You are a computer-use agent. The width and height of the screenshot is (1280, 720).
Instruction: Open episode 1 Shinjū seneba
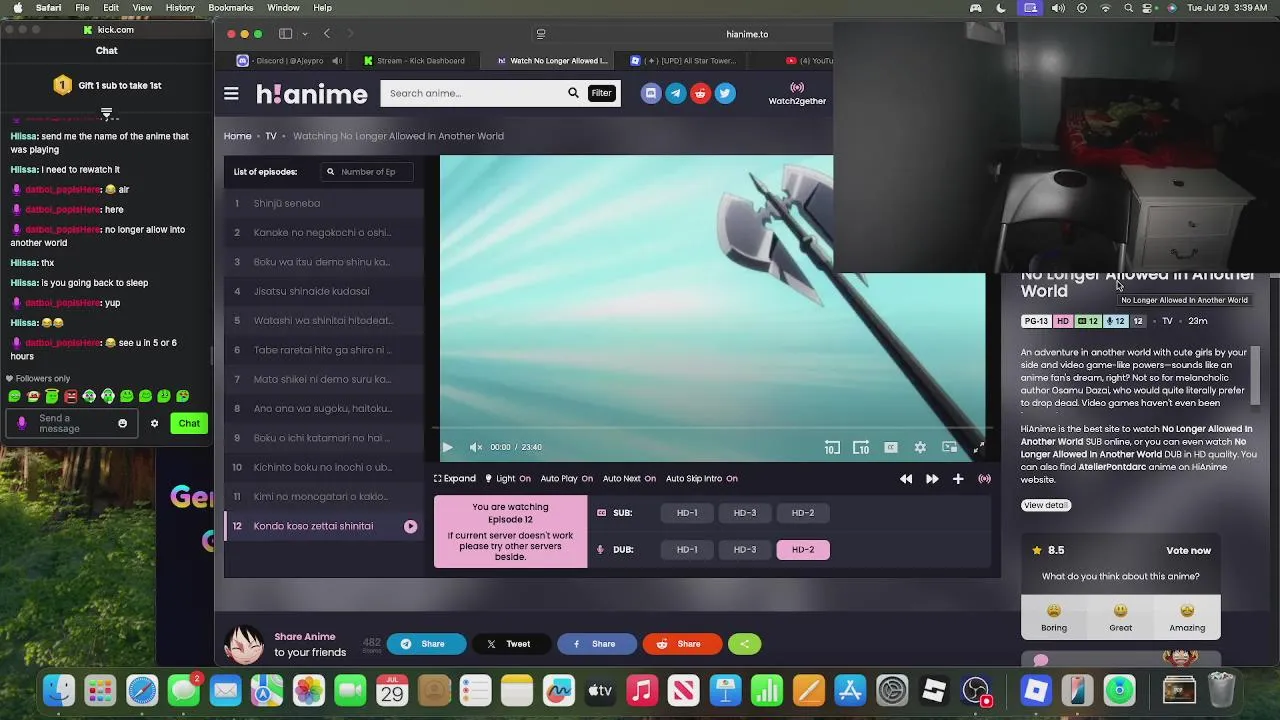325,203
